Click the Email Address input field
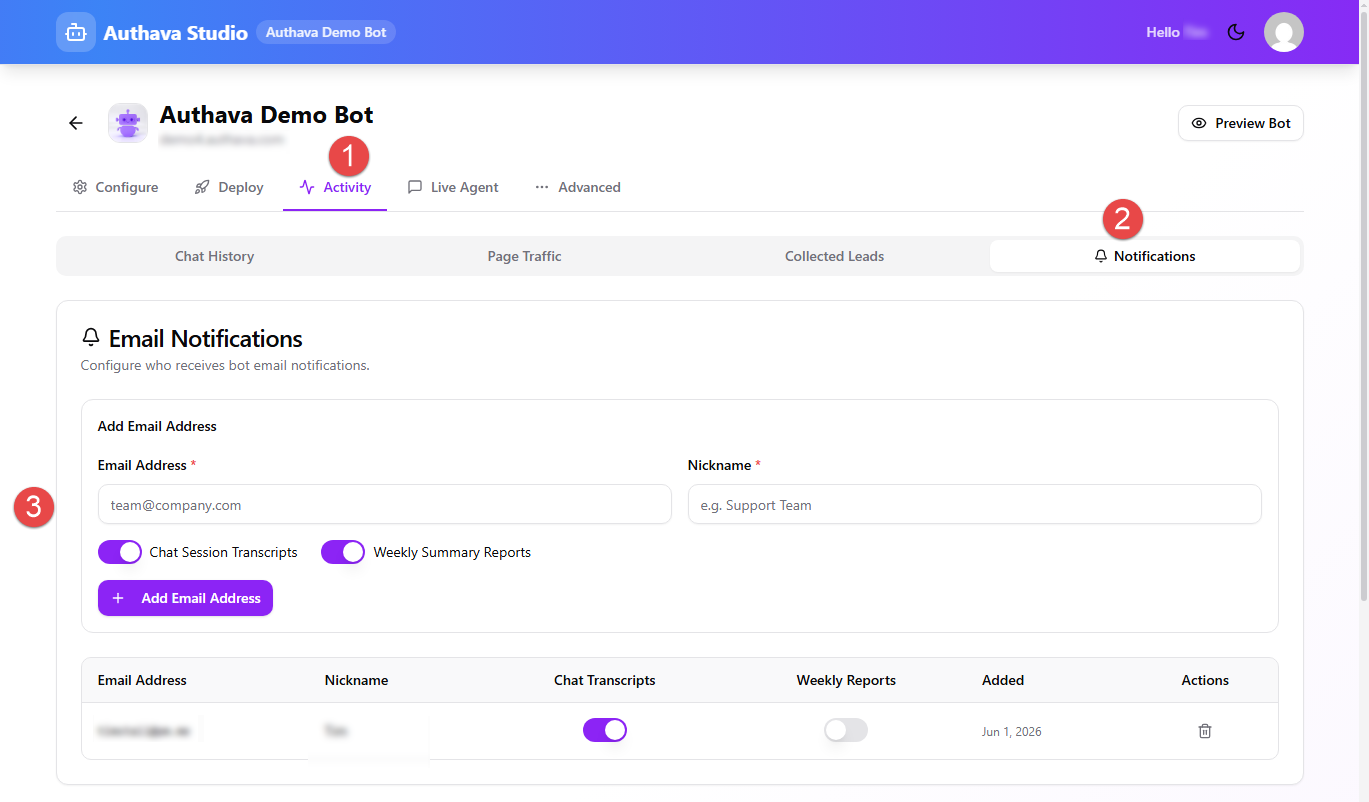Screen dimensions: 1369x802 pos(385,505)
